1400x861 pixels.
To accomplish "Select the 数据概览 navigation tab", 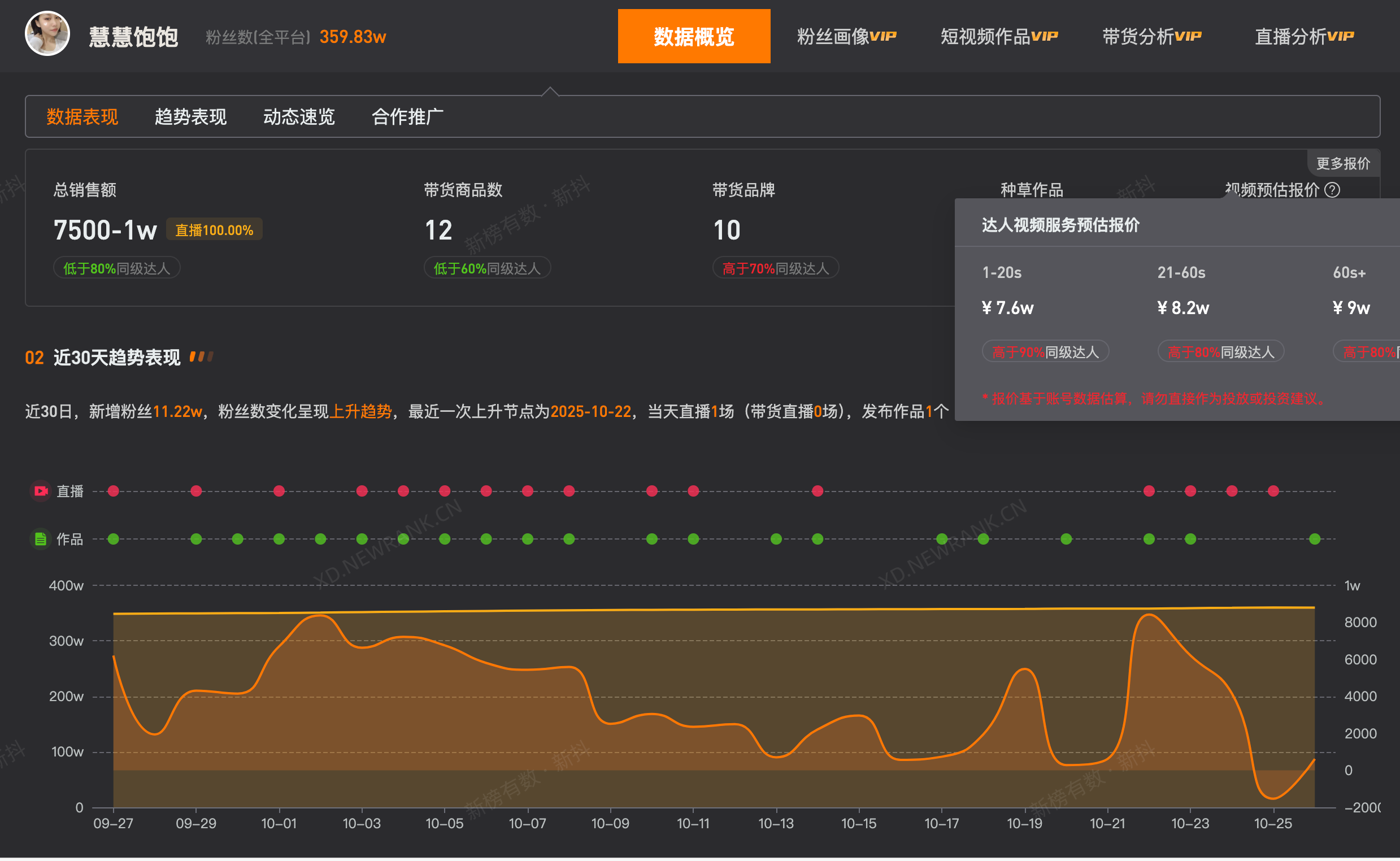I will pyautogui.click(x=693, y=36).
